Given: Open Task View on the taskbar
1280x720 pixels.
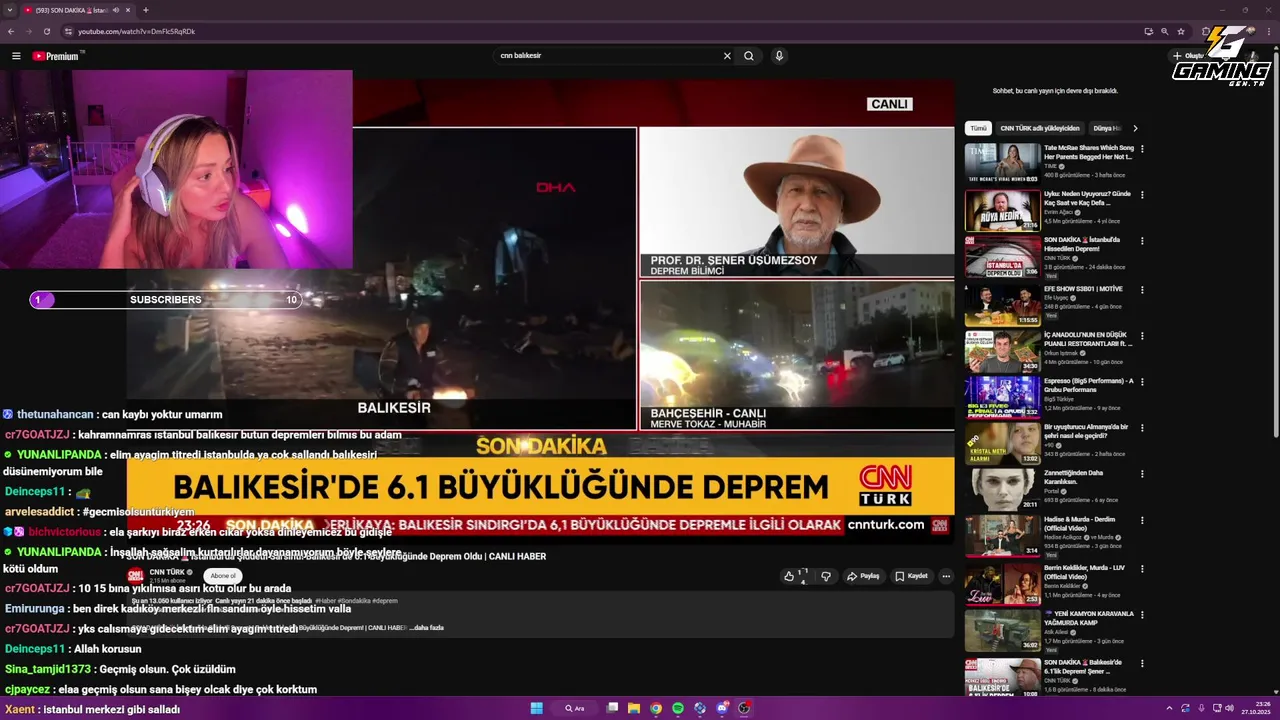Looking at the screenshot, I should pyautogui.click(x=612, y=708).
